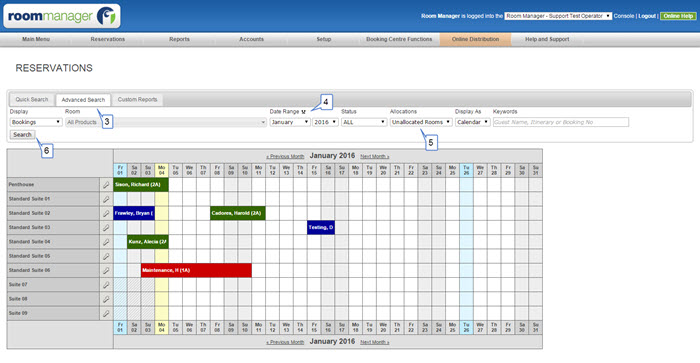
Task: Click pencil icon for Standard Suite 02
Action: (x=106, y=213)
